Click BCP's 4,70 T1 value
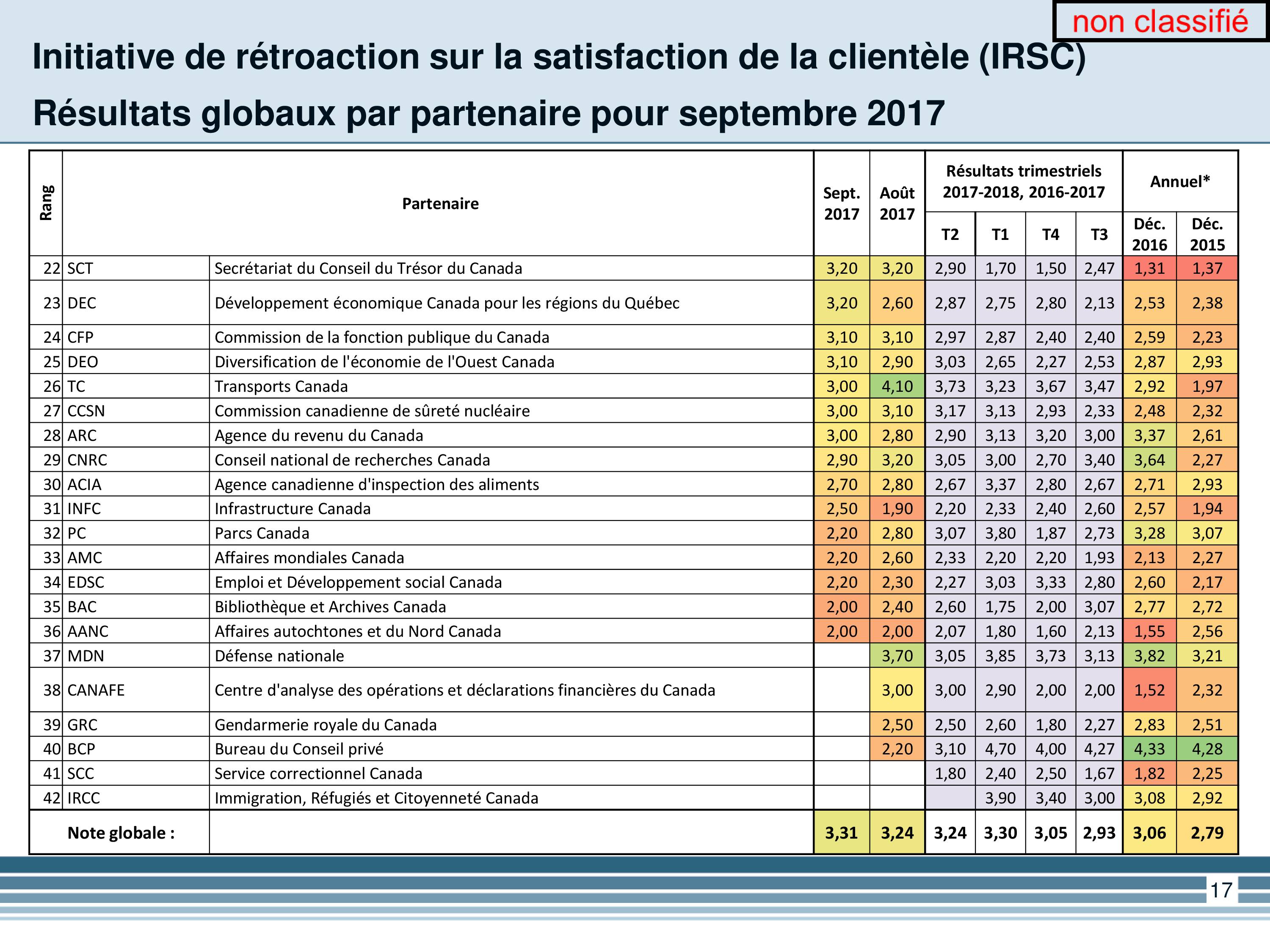 [x=1000, y=749]
